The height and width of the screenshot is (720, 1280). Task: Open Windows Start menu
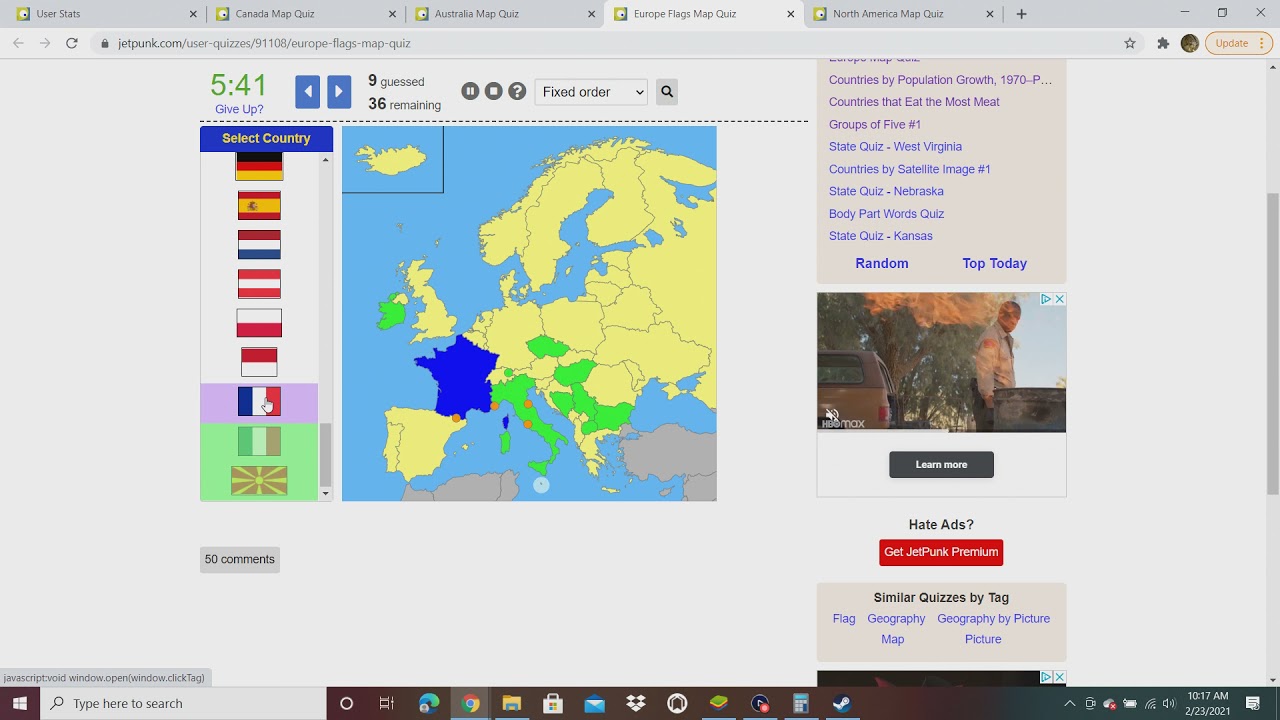point(20,703)
